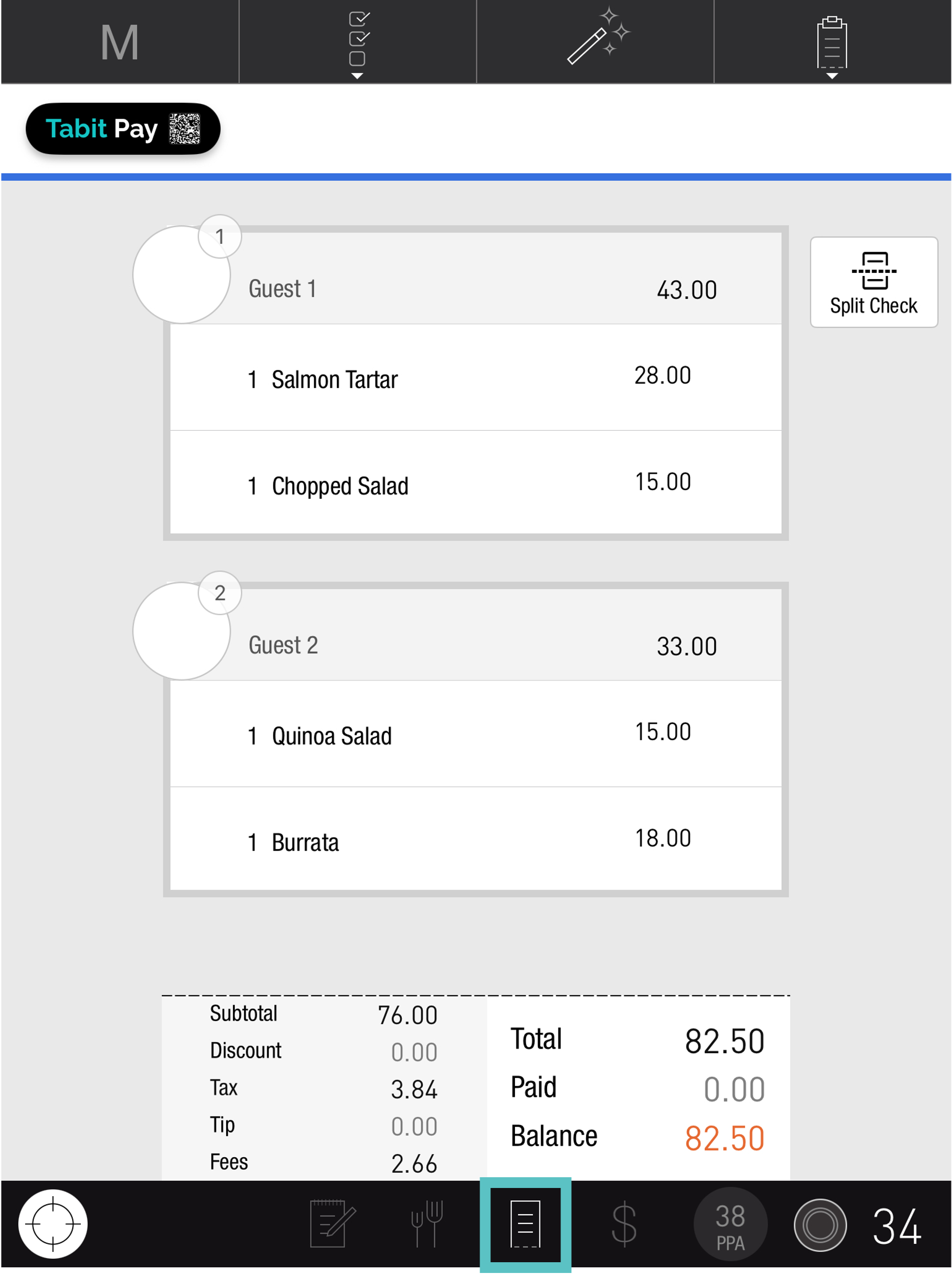
Task: Tap the M menu button
Action: tap(119, 42)
